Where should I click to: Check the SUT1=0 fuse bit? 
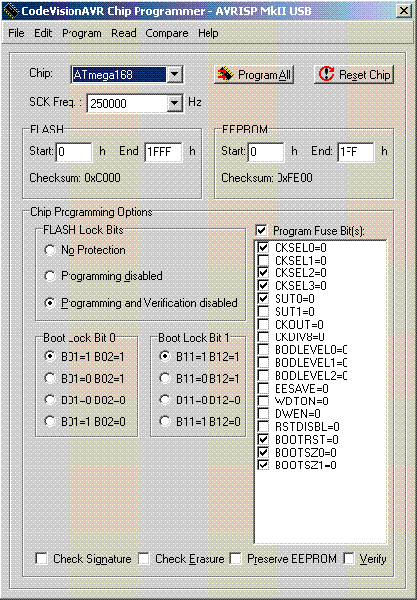263,311
